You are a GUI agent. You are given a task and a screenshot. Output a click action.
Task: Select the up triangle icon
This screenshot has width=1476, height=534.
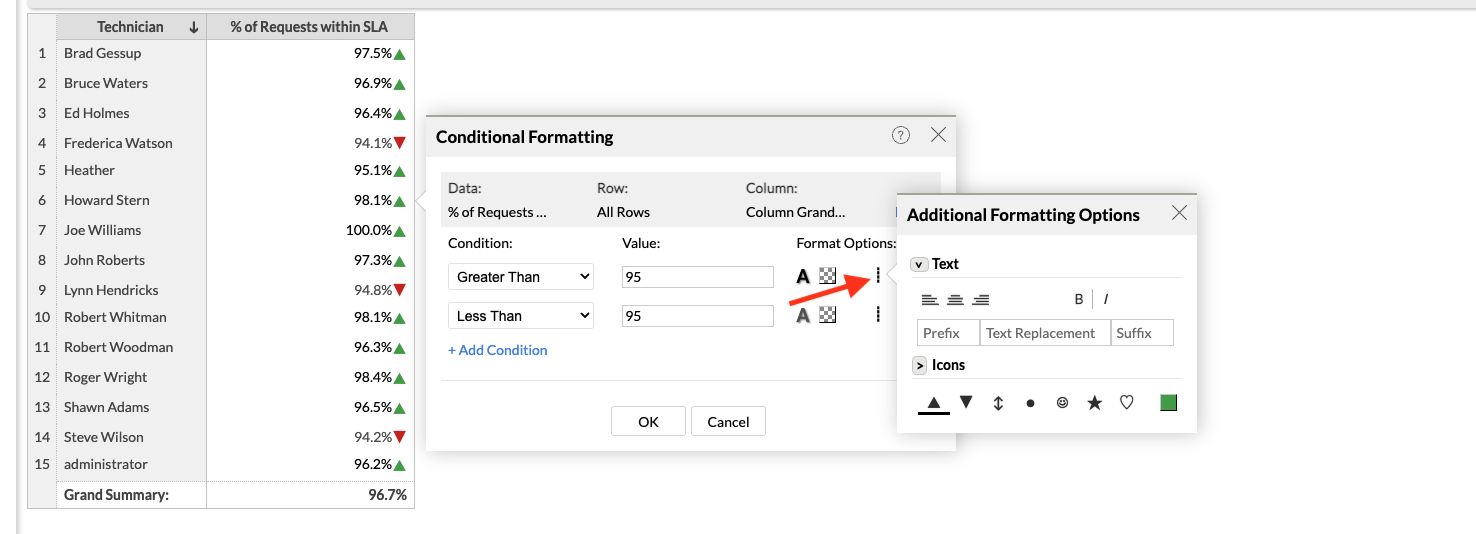[934, 403]
